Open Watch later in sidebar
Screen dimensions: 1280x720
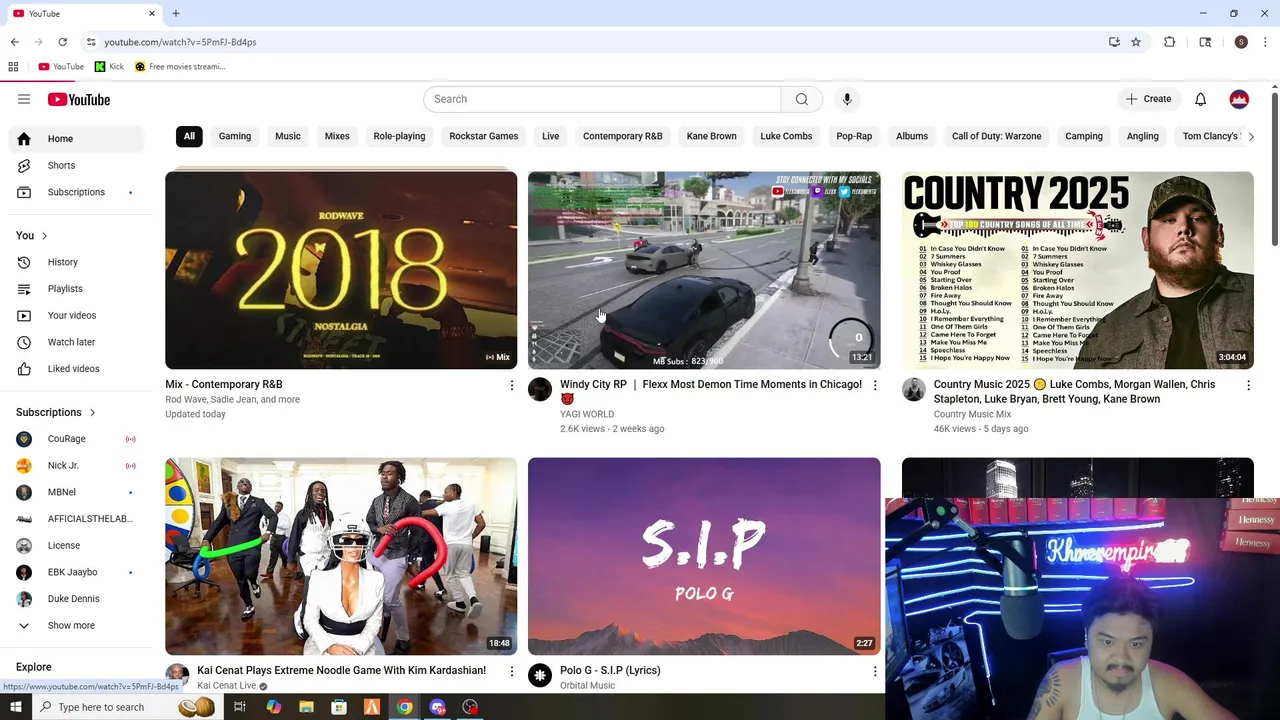point(76,342)
